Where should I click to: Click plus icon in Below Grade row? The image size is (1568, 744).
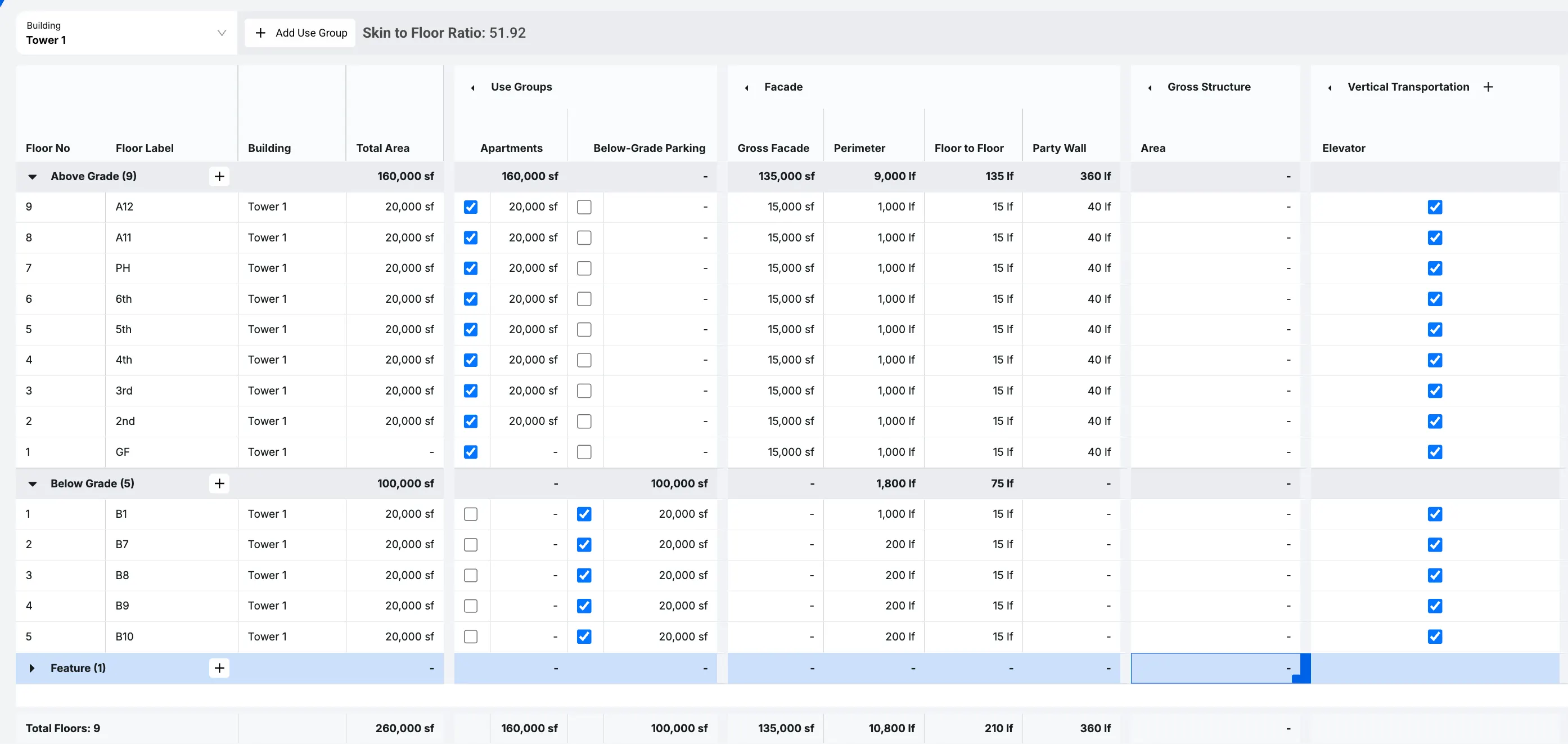[219, 484]
